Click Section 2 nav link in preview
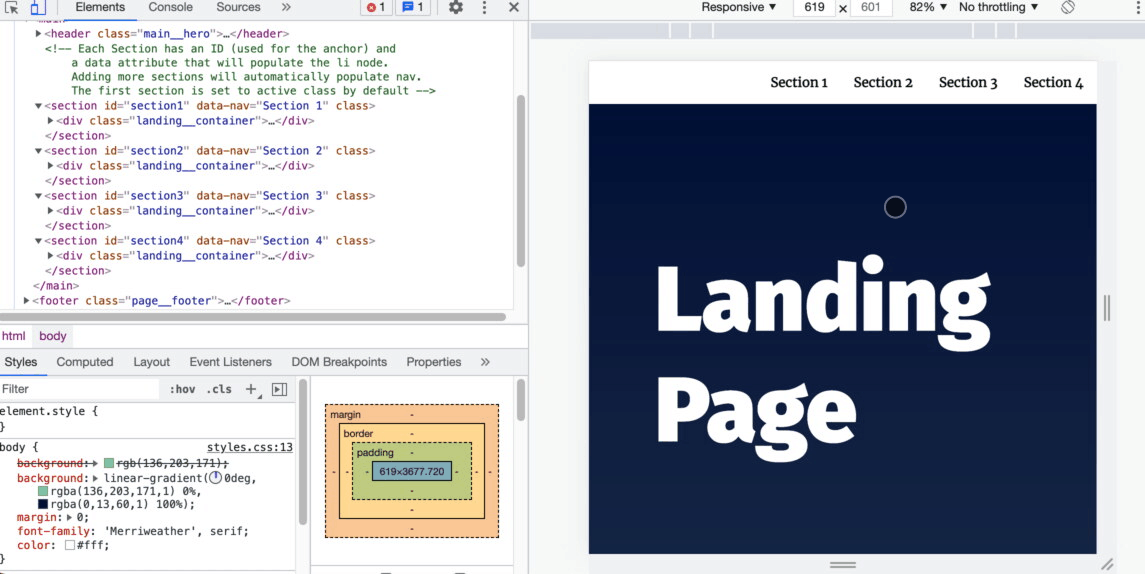Viewport: 1145px width, 574px height. pos(883,83)
